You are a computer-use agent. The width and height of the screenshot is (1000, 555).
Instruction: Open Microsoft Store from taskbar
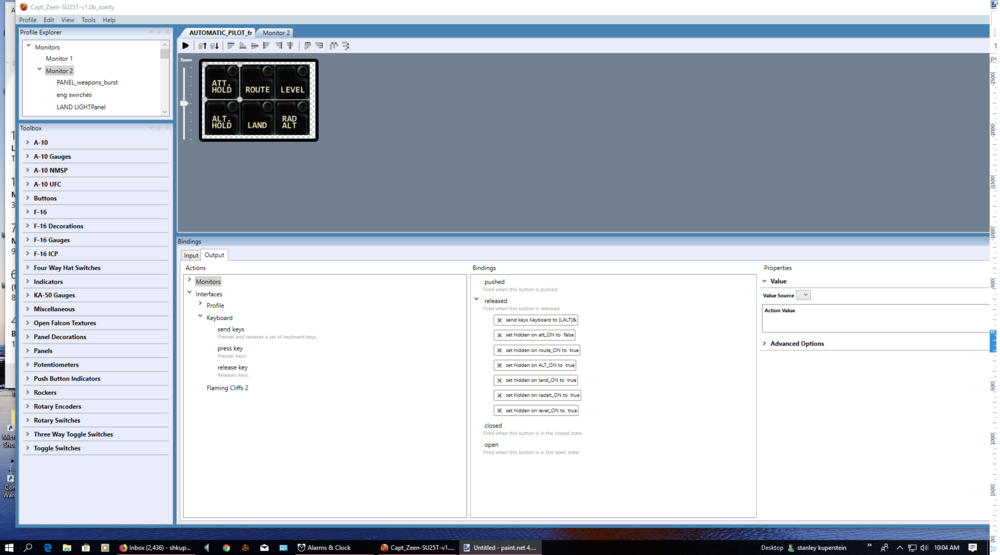tap(85, 547)
